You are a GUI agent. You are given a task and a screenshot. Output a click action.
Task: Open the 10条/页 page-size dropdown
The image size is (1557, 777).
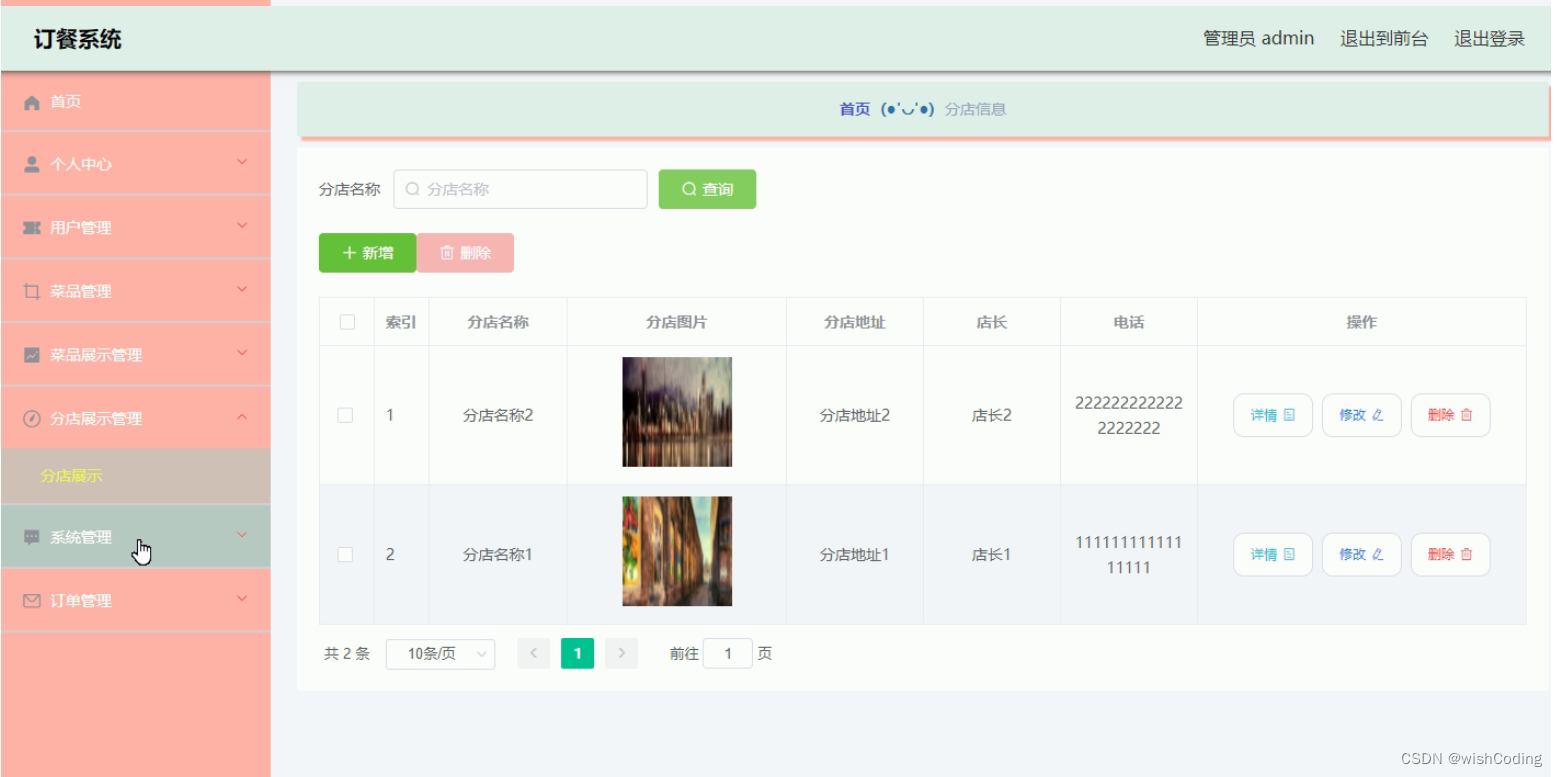pos(440,653)
